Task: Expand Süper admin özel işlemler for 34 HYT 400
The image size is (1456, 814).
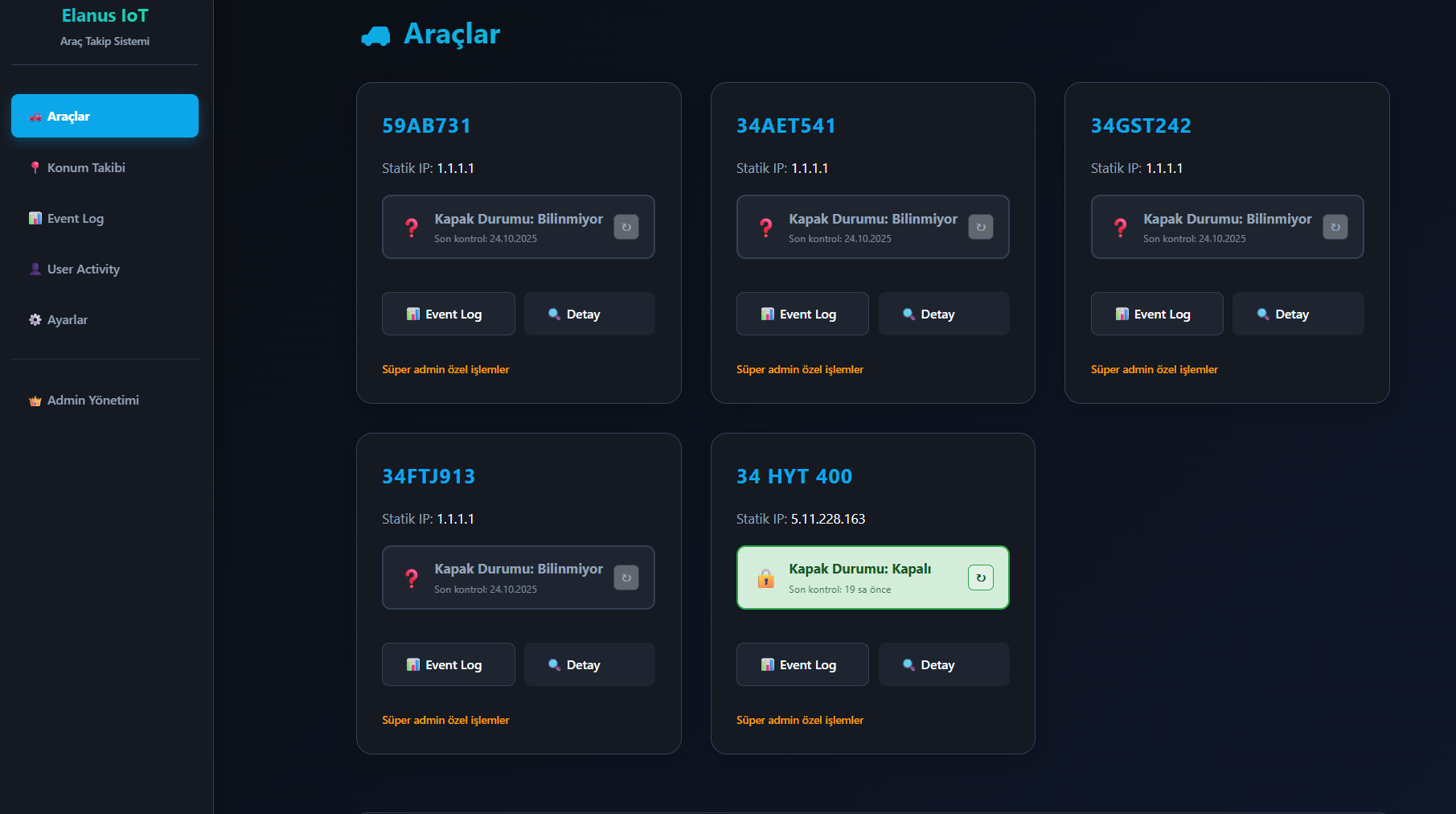Action: pos(799,720)
